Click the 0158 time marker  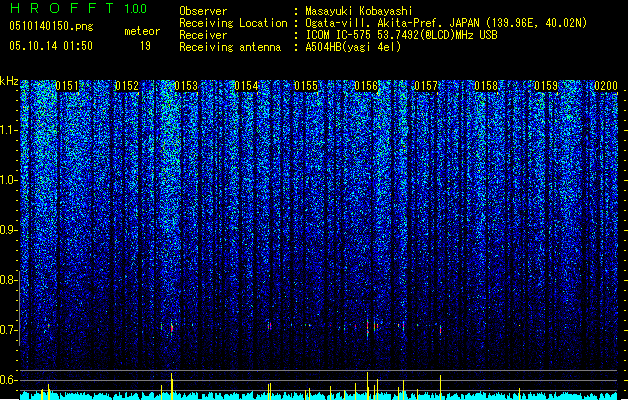point(486,86)
